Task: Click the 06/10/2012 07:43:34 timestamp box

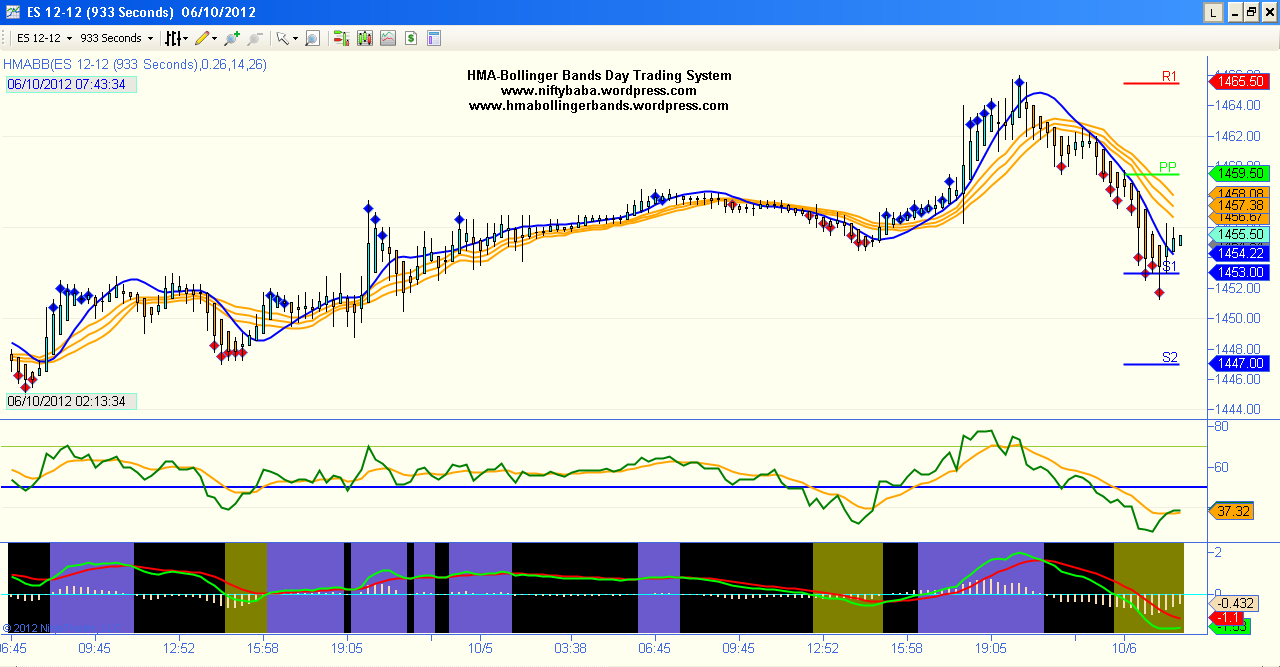Action: [x=70, y=84]
